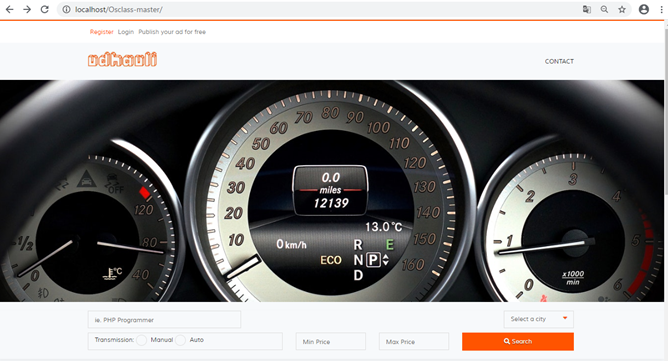668x361 pixels.
Task: Open the CONTACT menu item
Action: 559,61
